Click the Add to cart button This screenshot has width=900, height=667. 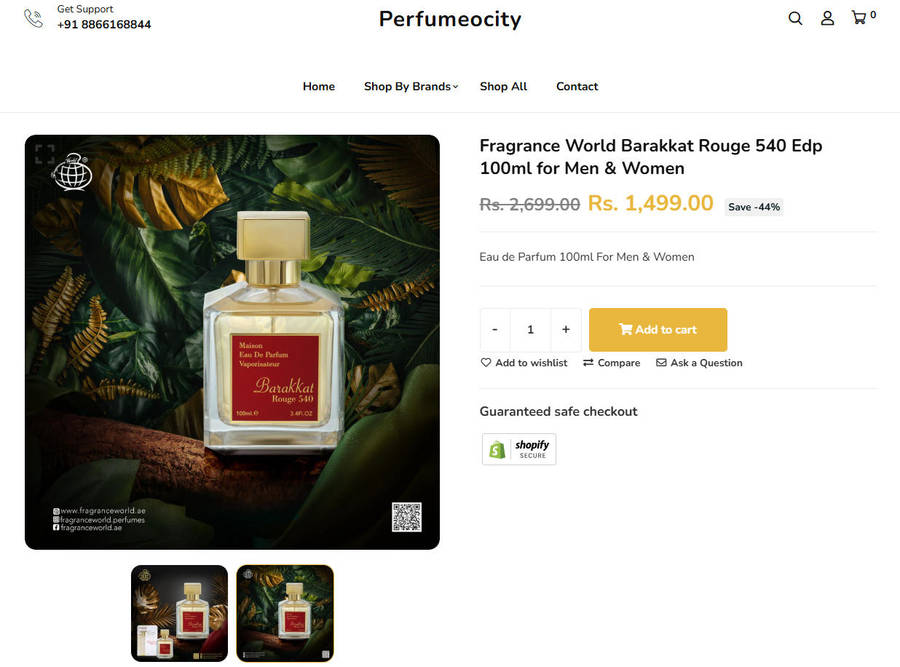tap(657, 329)
